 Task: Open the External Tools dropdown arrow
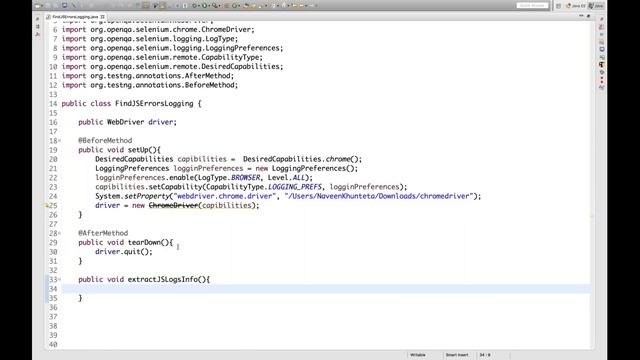coord(219,6)
